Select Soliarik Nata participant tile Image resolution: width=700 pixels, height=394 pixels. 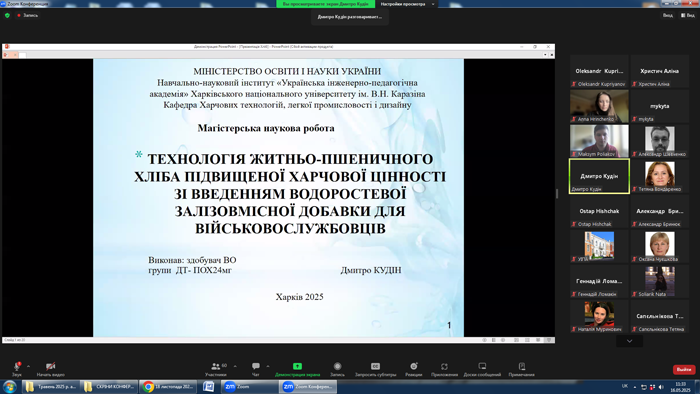point(659,281)
